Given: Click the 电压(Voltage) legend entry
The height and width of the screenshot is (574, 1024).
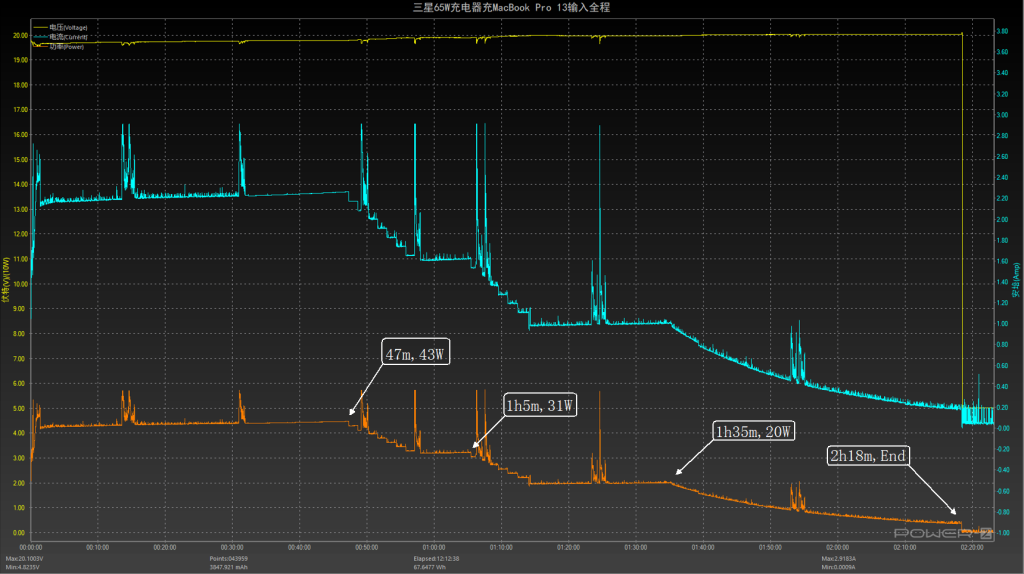Looking at the screenshot, I should click(61, 27).
